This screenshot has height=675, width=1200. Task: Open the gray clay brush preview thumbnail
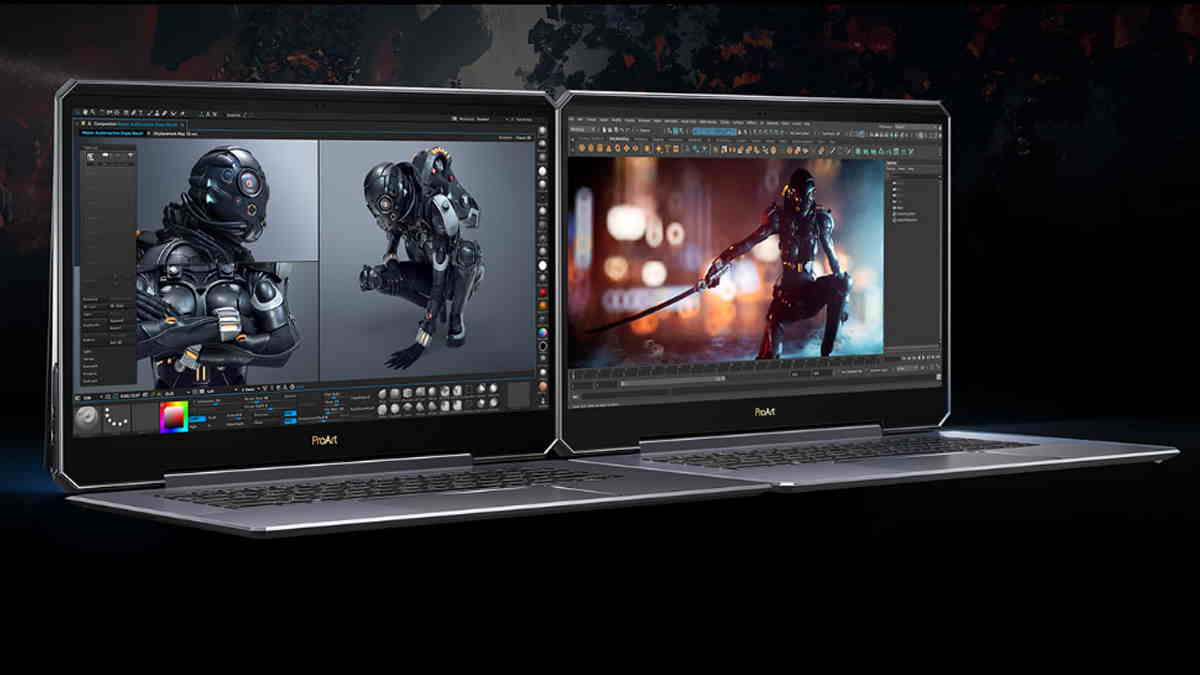[88, 419]
